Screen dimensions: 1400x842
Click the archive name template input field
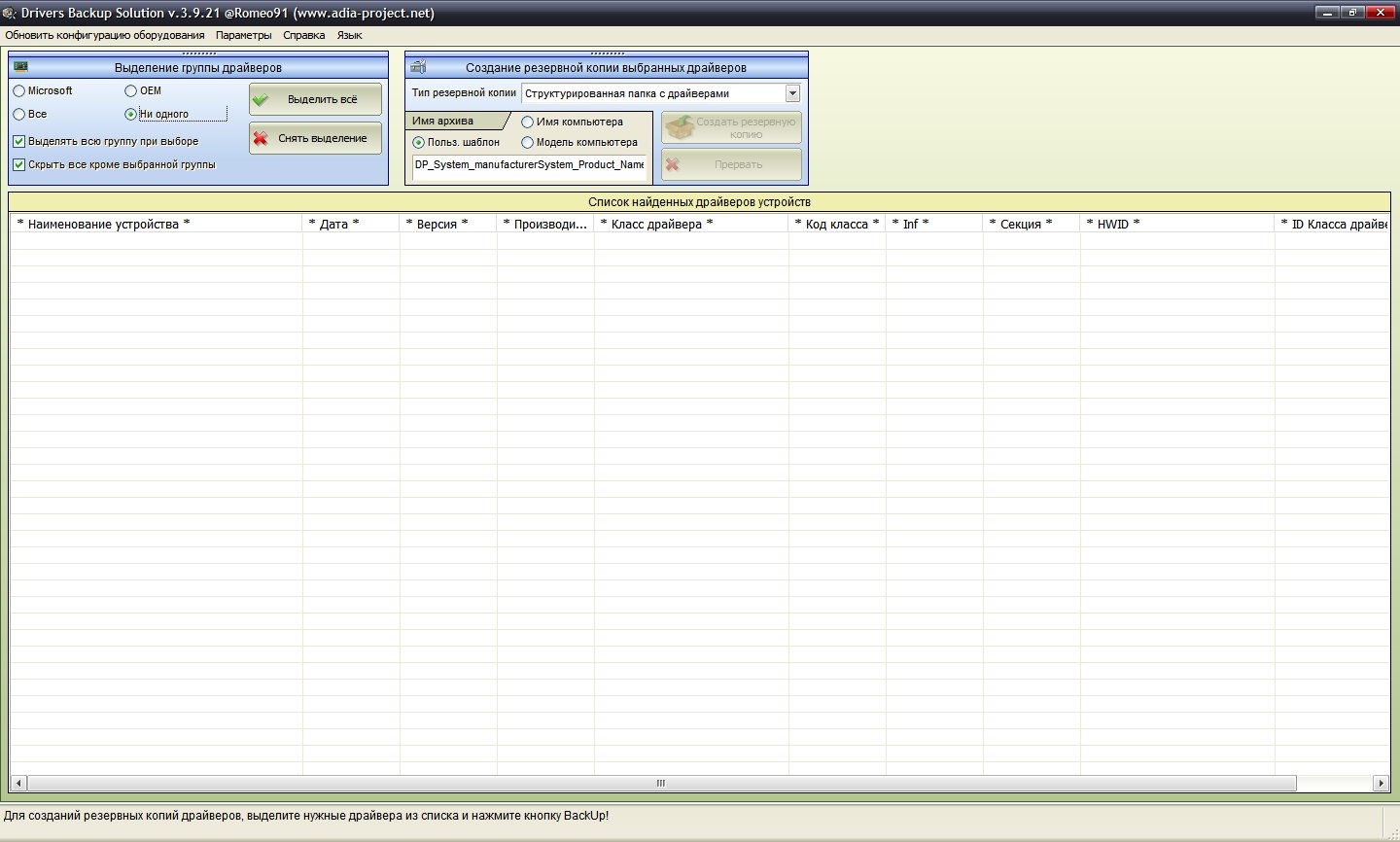click(528, 165)
